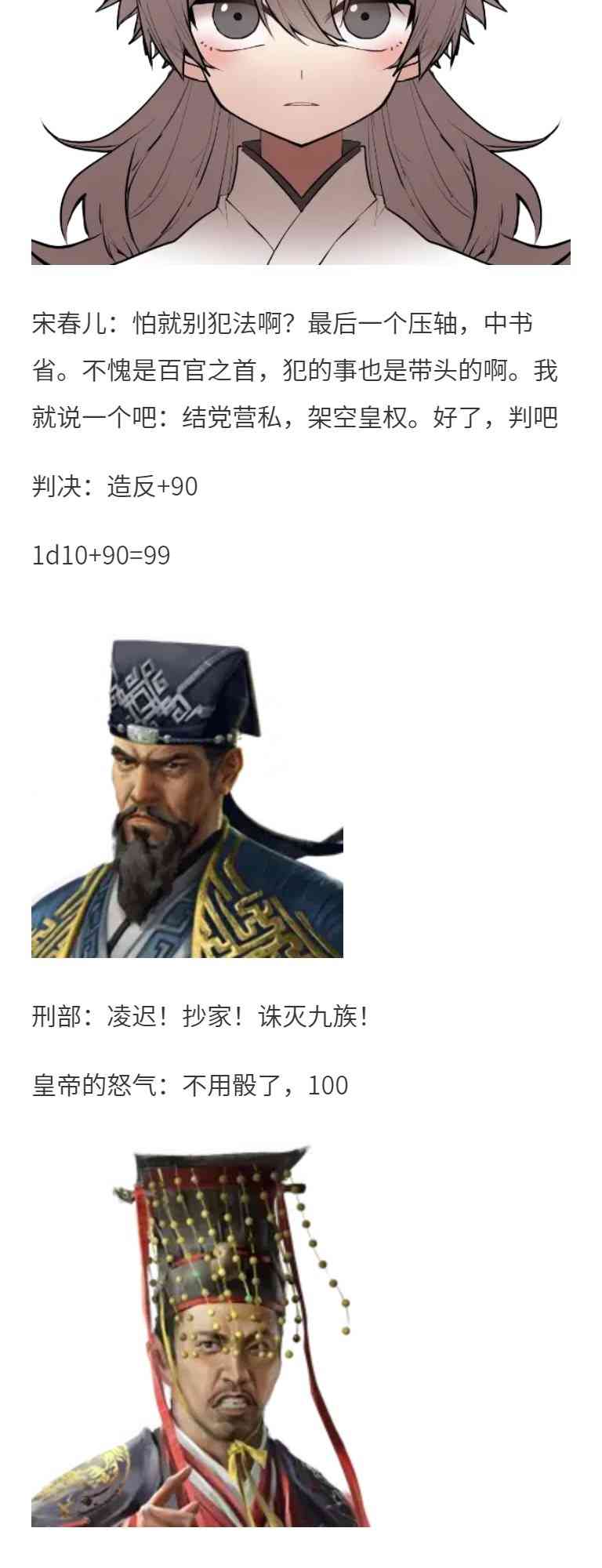Select the line starting with 宋春儿
This screenshot has height=1568, width=602.
click(x=283, y=323)
